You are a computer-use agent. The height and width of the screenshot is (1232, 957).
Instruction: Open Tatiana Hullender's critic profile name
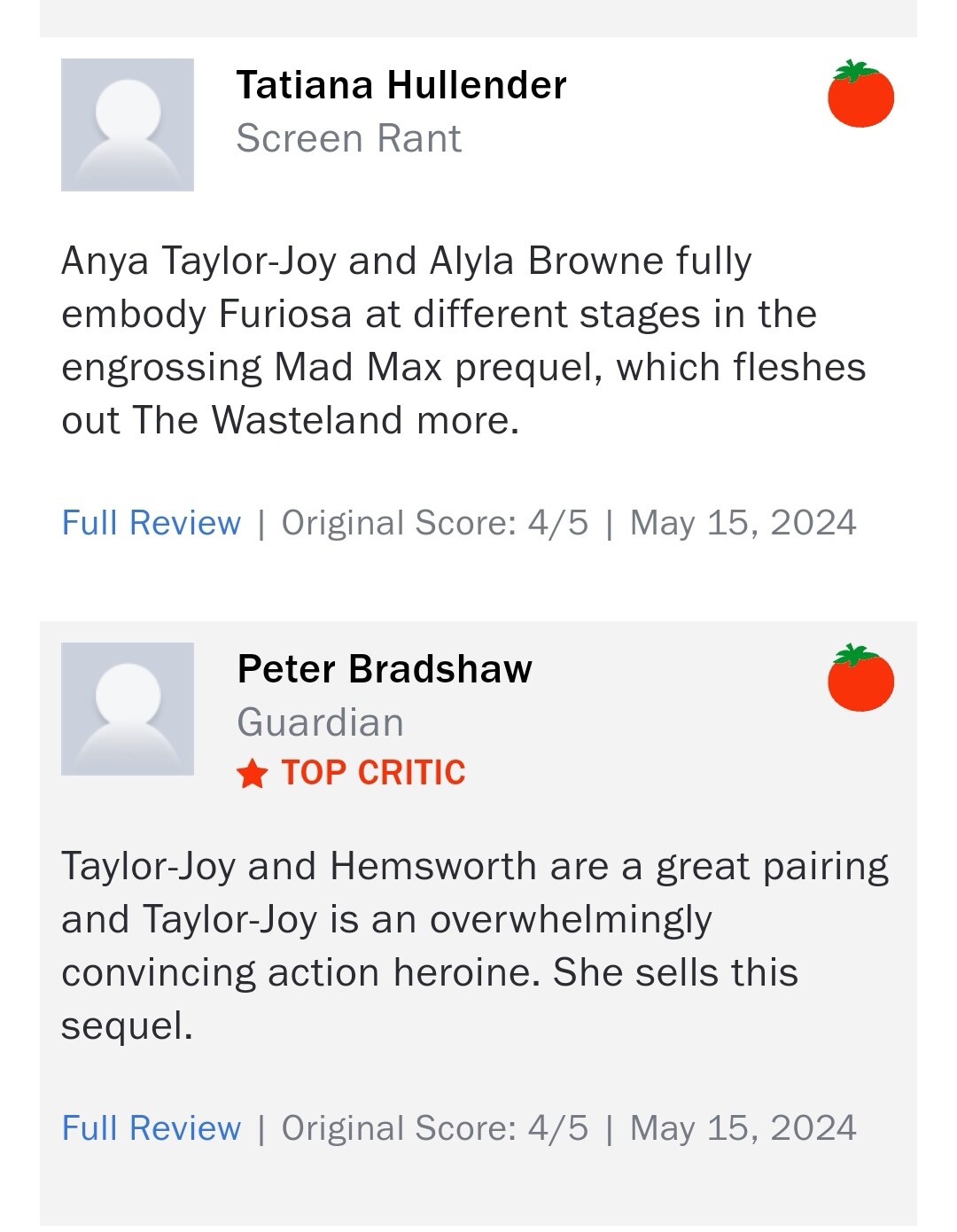(x=401, y=85)
